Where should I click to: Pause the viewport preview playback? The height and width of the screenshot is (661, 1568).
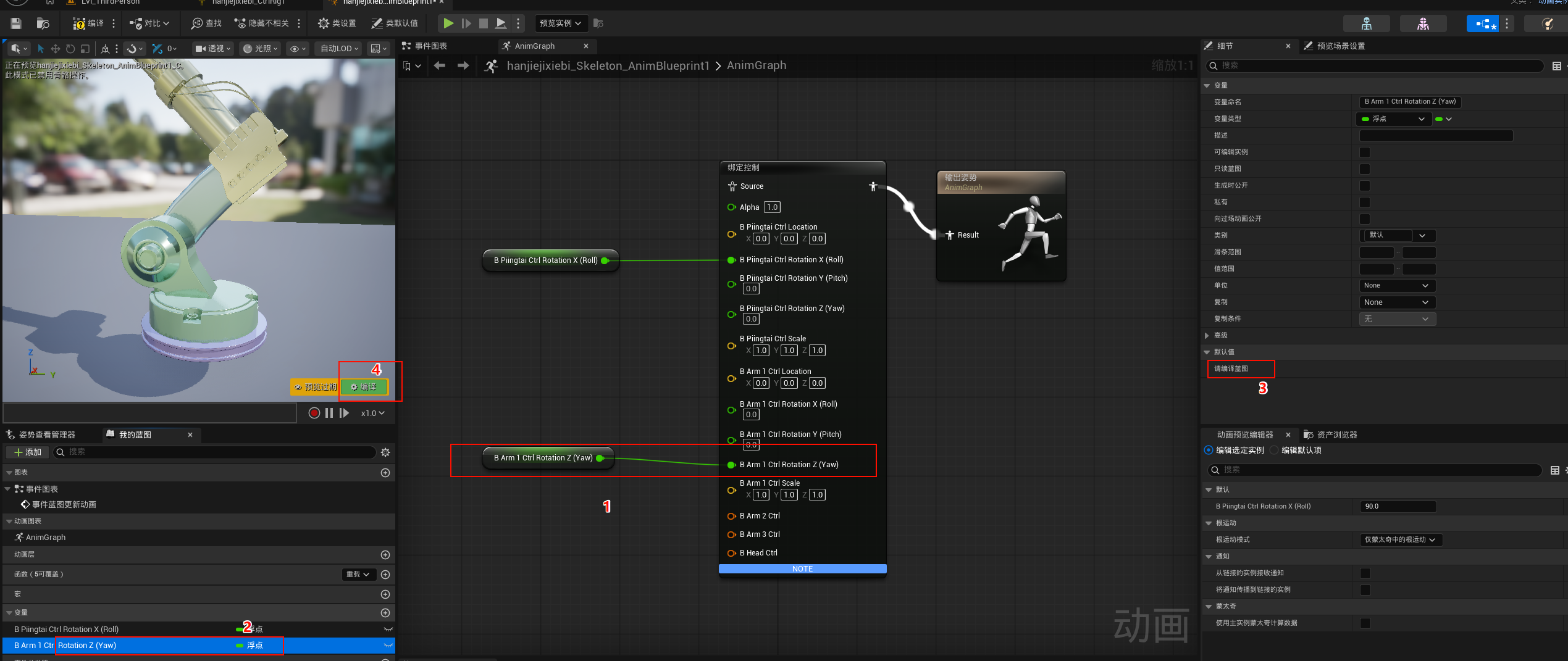coord(329,413)
